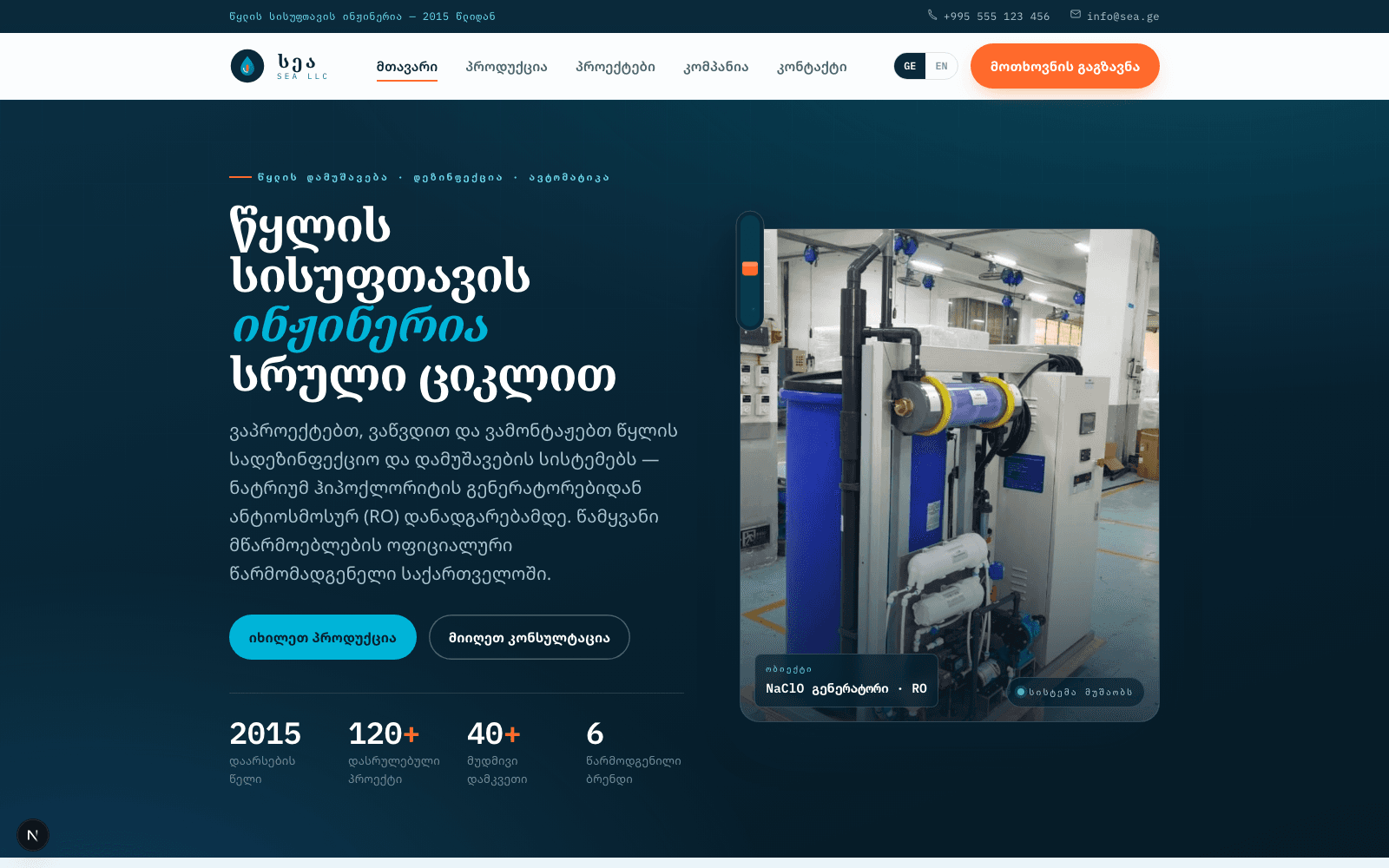Click the დეზინფექცია eyebrow label
This screenshot has height=868, width=1389.
458,177
